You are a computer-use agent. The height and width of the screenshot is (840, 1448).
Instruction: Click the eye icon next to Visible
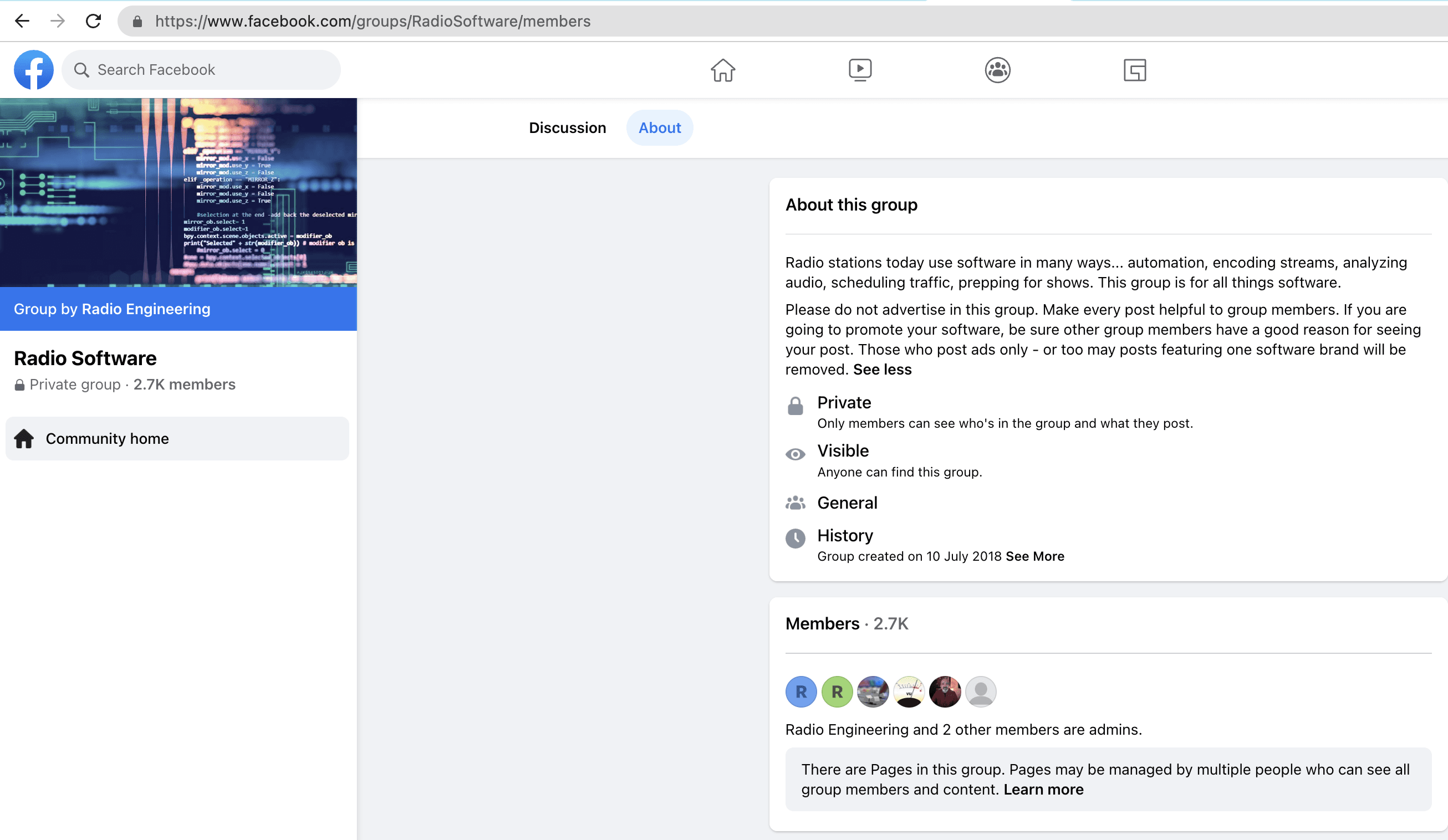pyautogui.click(x=796, y=454)
